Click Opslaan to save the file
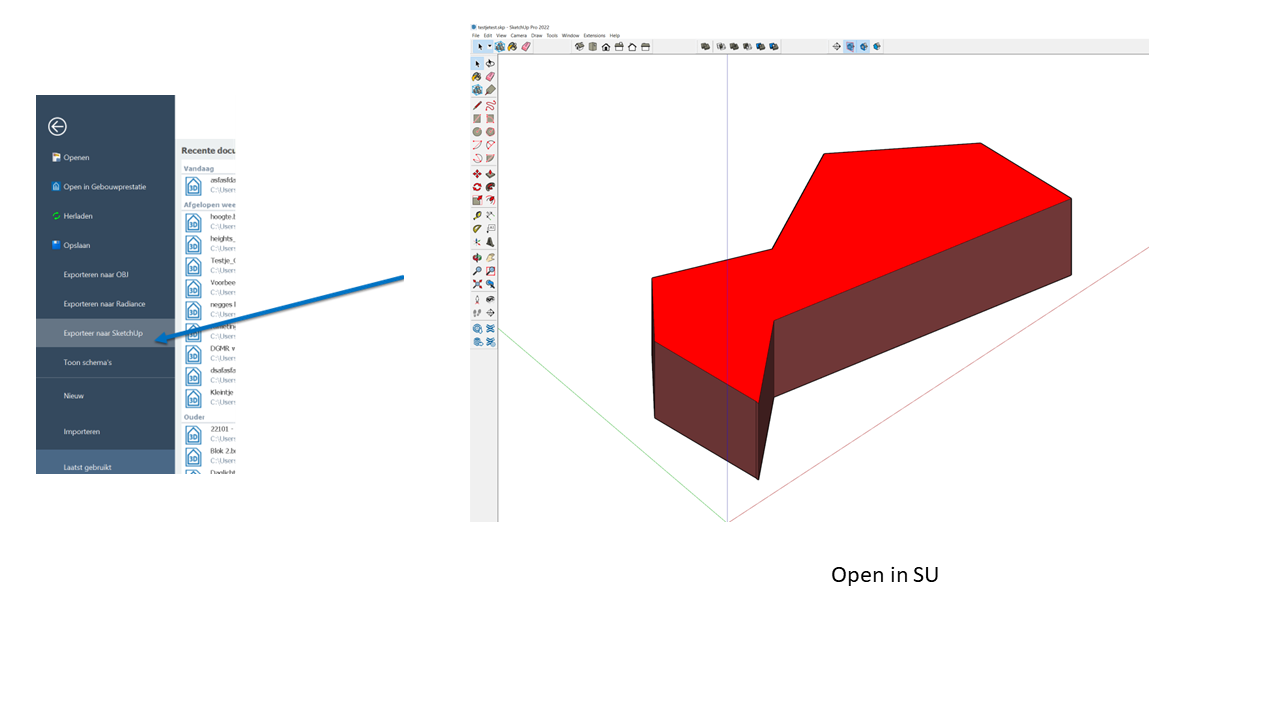Image resolution: width=1280 pixels, height=720 pixels. tap(77, 245)
